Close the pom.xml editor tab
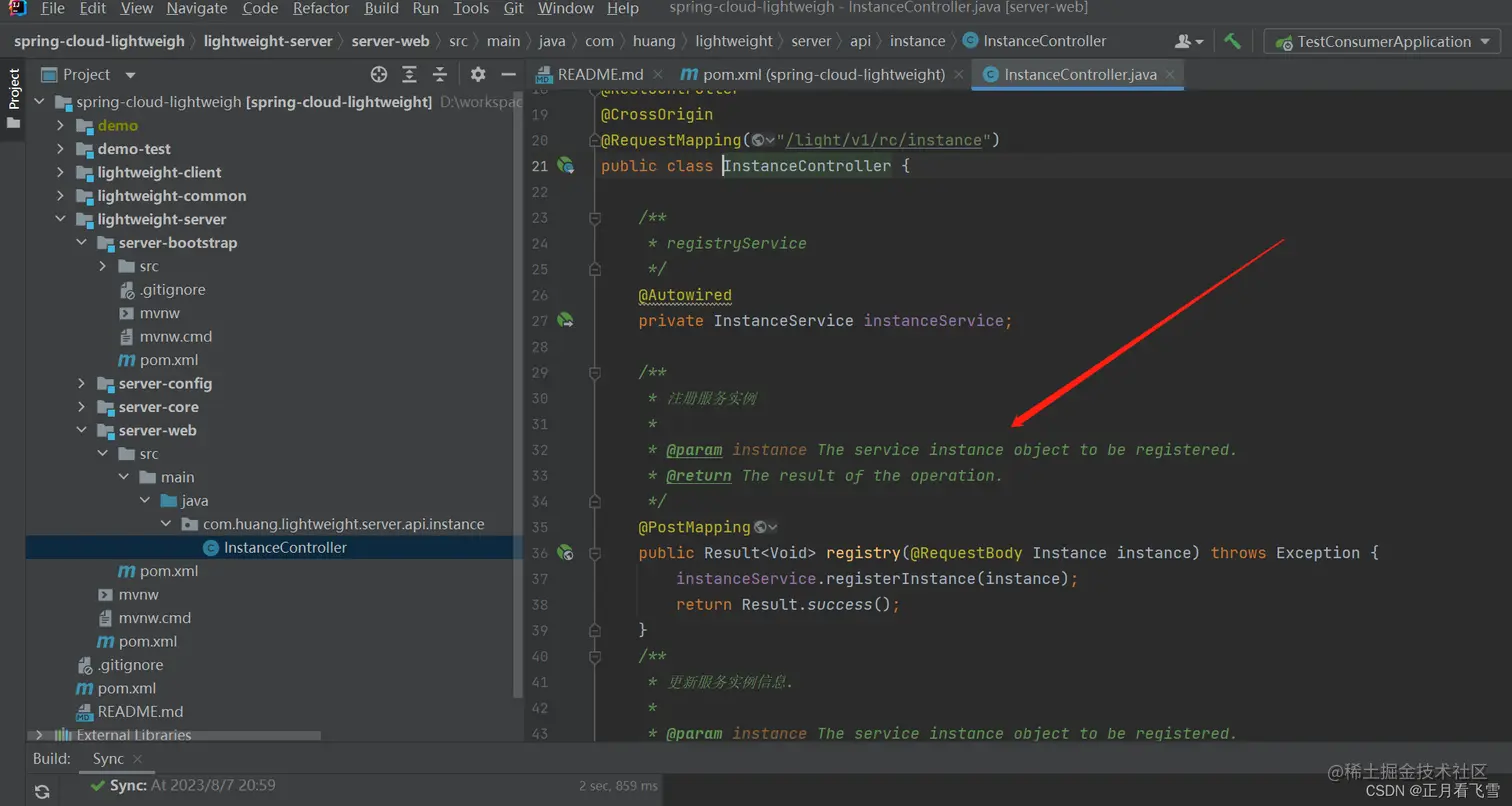The width and height of the screenshot is (1512, 806). (958, 74)
